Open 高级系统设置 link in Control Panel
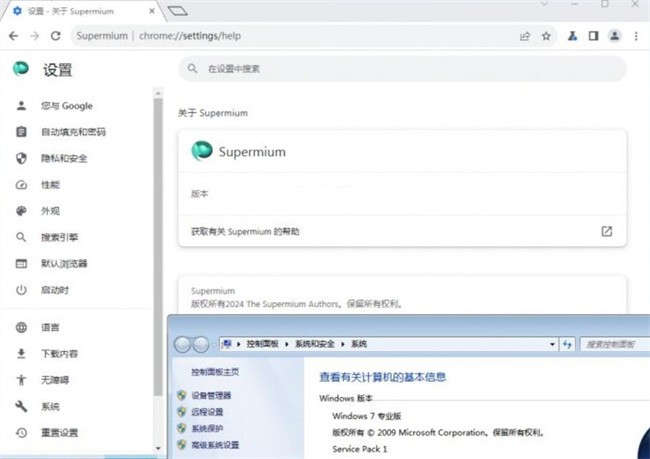 215,444
